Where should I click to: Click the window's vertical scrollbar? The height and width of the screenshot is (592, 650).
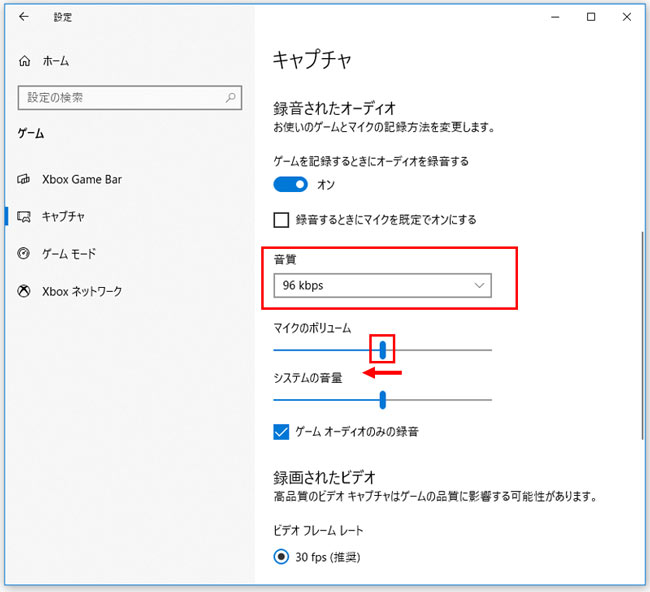(642, 335)
